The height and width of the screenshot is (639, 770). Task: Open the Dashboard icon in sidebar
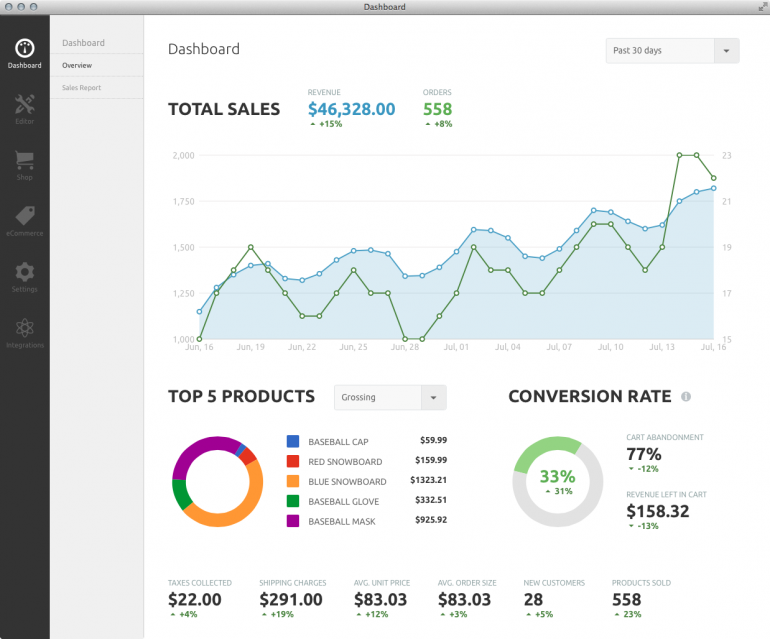pos(24,48)
